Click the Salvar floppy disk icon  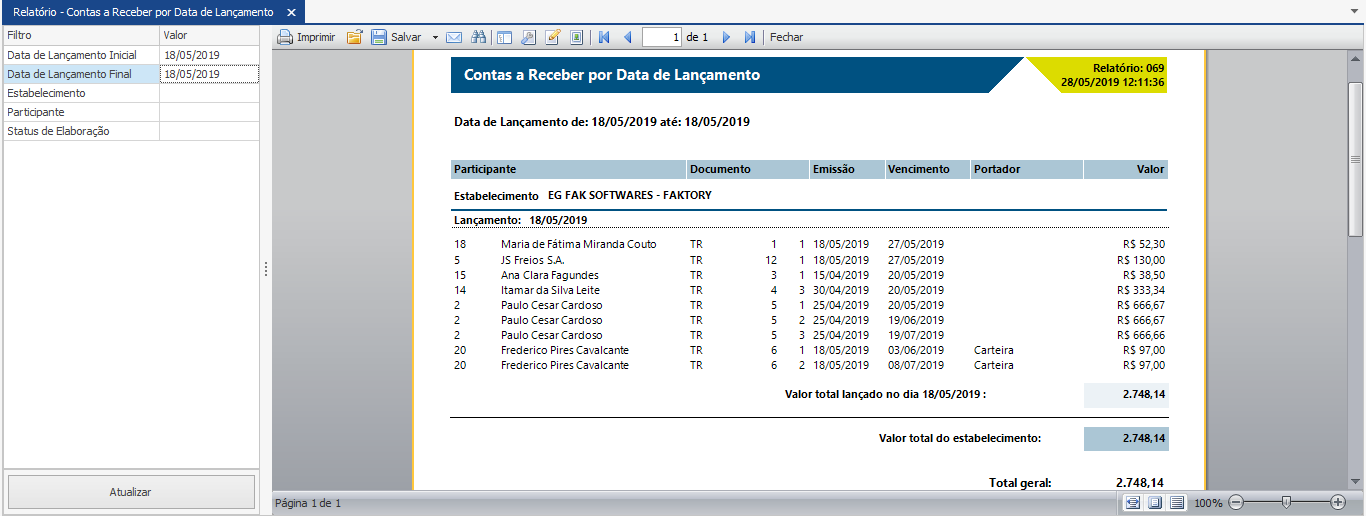[x=379, y=37]
